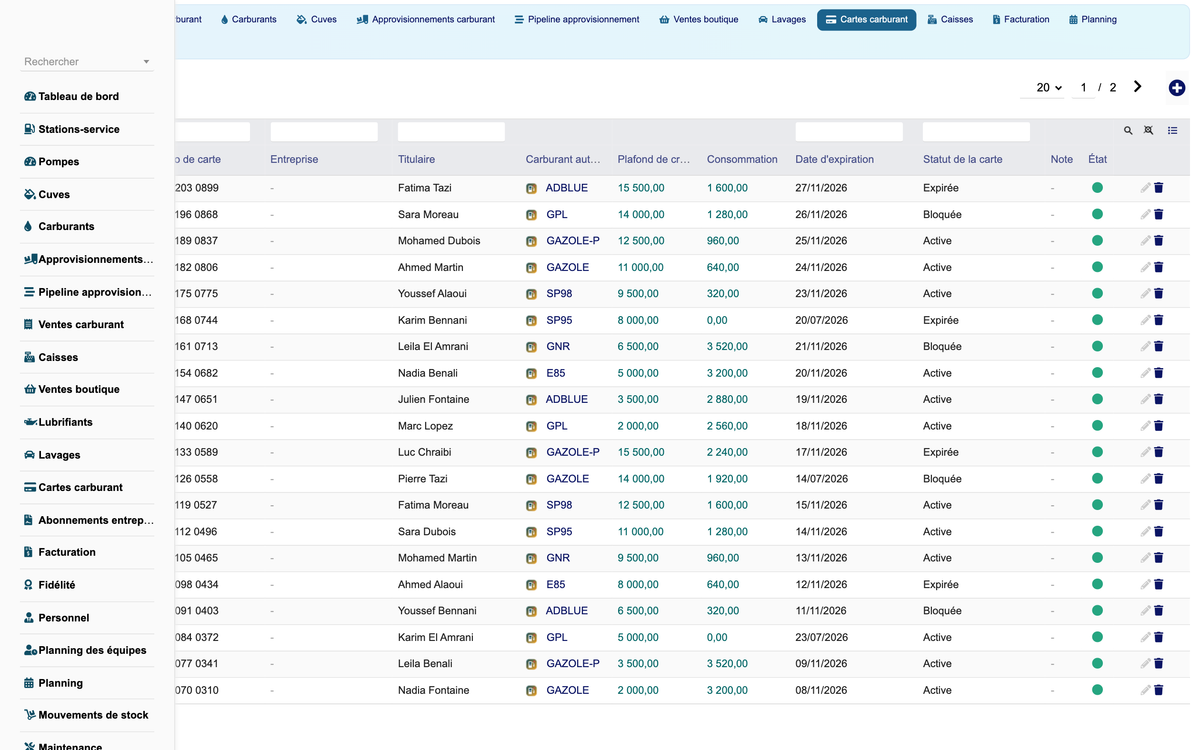The height and width of the screenshot is (750, 1200).
Task: Open Approvisionnements carburant top tab
Action: 426,20
